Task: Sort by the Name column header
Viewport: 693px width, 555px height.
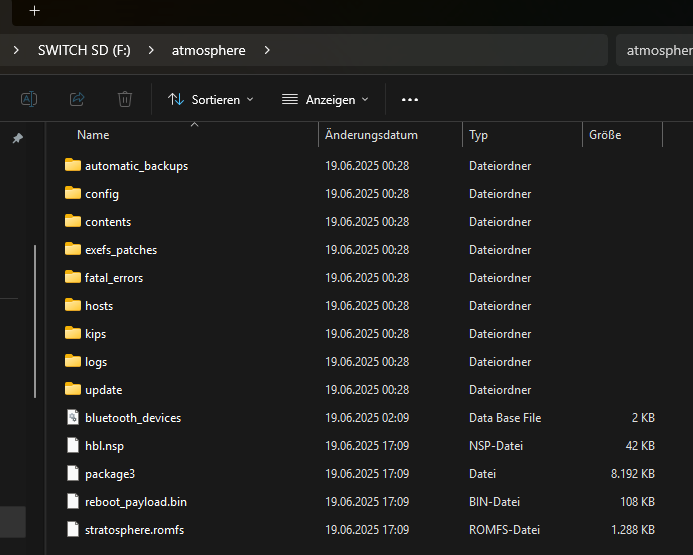Action: (x=93, y=135)
